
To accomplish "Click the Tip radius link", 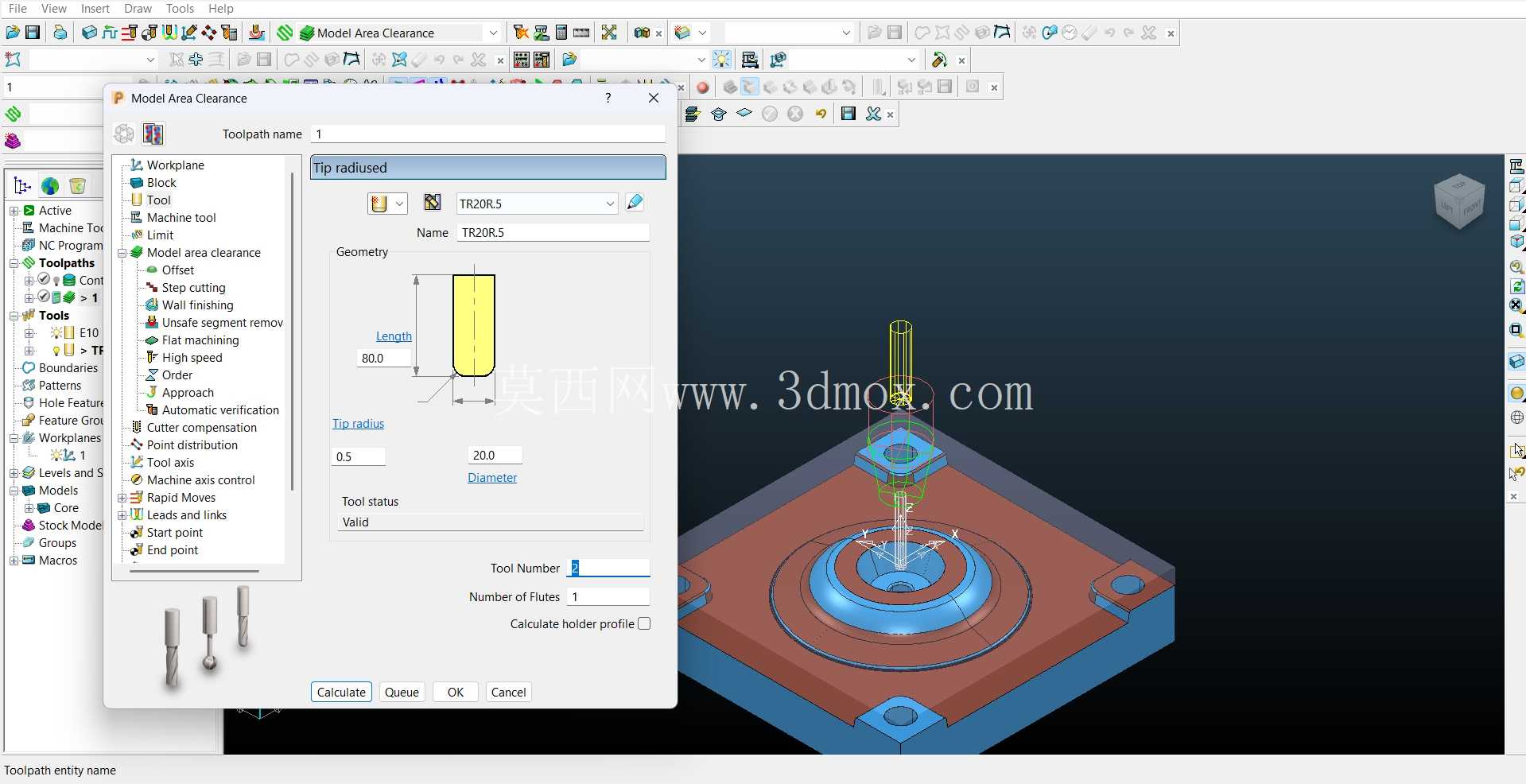I will (x=358, y=424).
